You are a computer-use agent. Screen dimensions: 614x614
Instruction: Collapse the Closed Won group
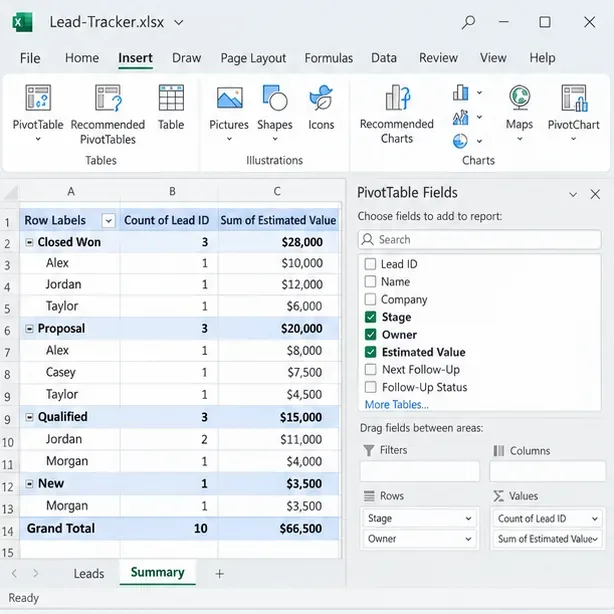tap(29, 242)
